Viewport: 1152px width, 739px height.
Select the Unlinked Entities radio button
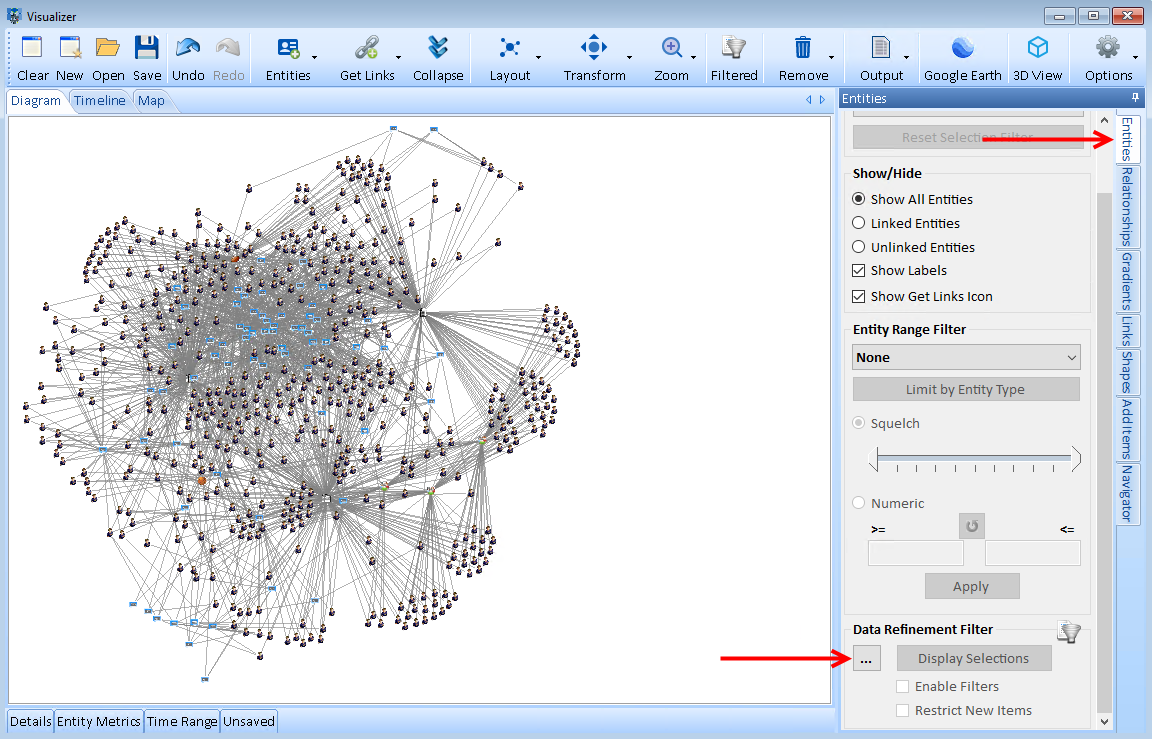coord(859,247)
